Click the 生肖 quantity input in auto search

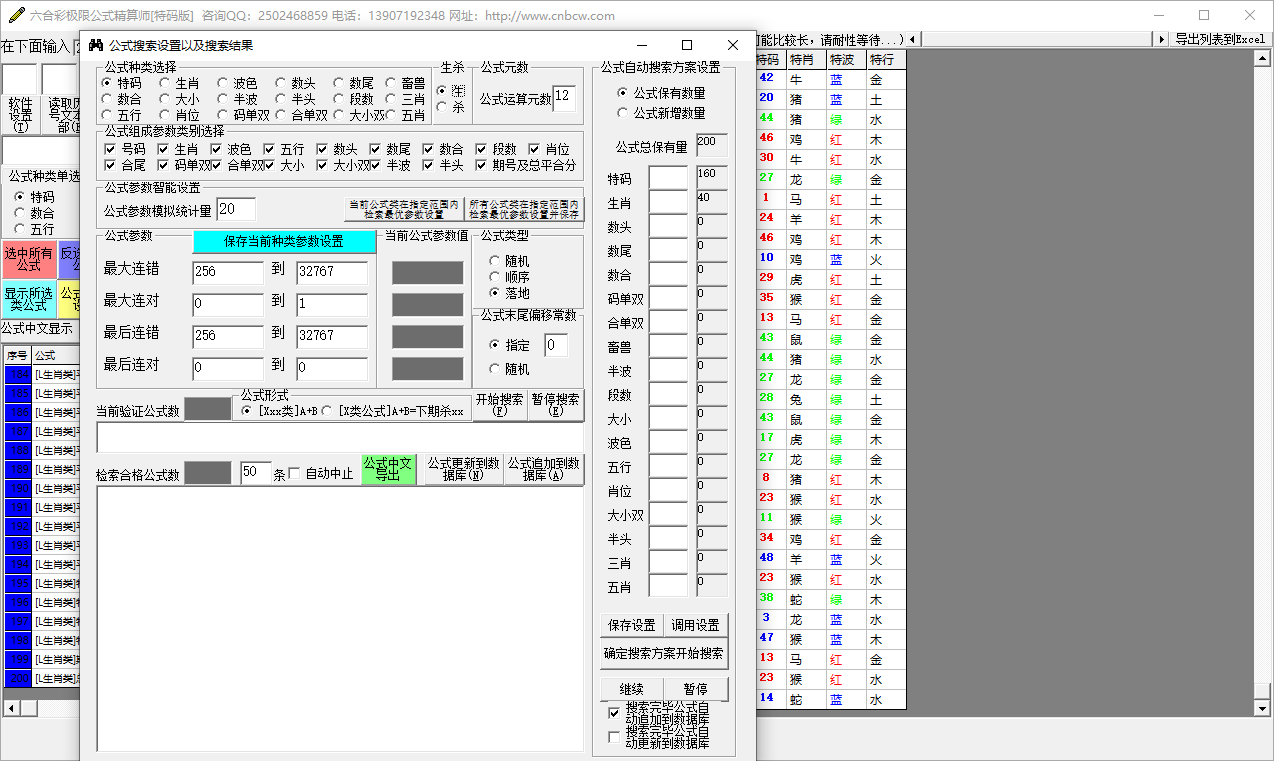pyautogui.click(x=669, y=202)
